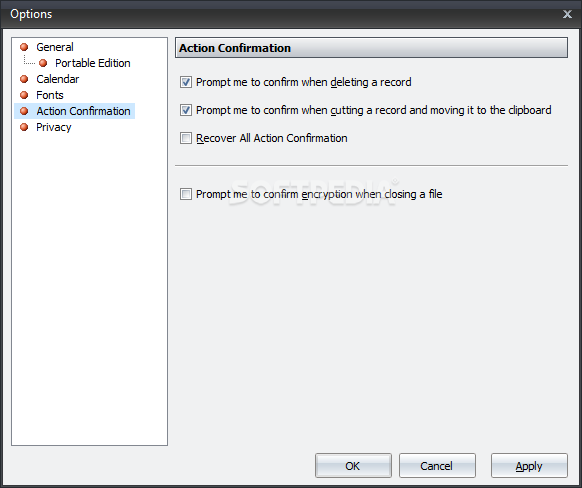582x488 pixels.
Task: Click the red bullet icon beside Calendar
Action: (x=24, y=79)
